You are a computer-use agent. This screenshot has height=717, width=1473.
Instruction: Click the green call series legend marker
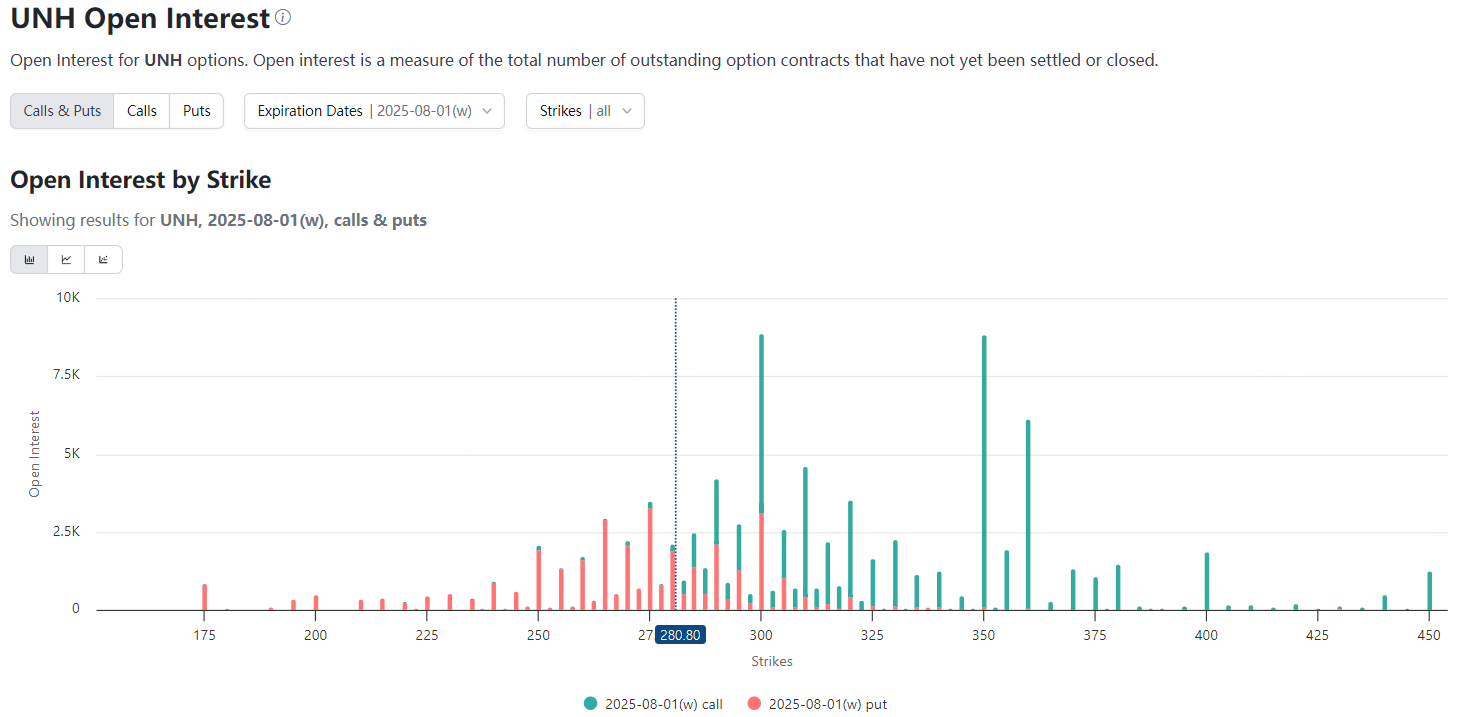point(590,703)
